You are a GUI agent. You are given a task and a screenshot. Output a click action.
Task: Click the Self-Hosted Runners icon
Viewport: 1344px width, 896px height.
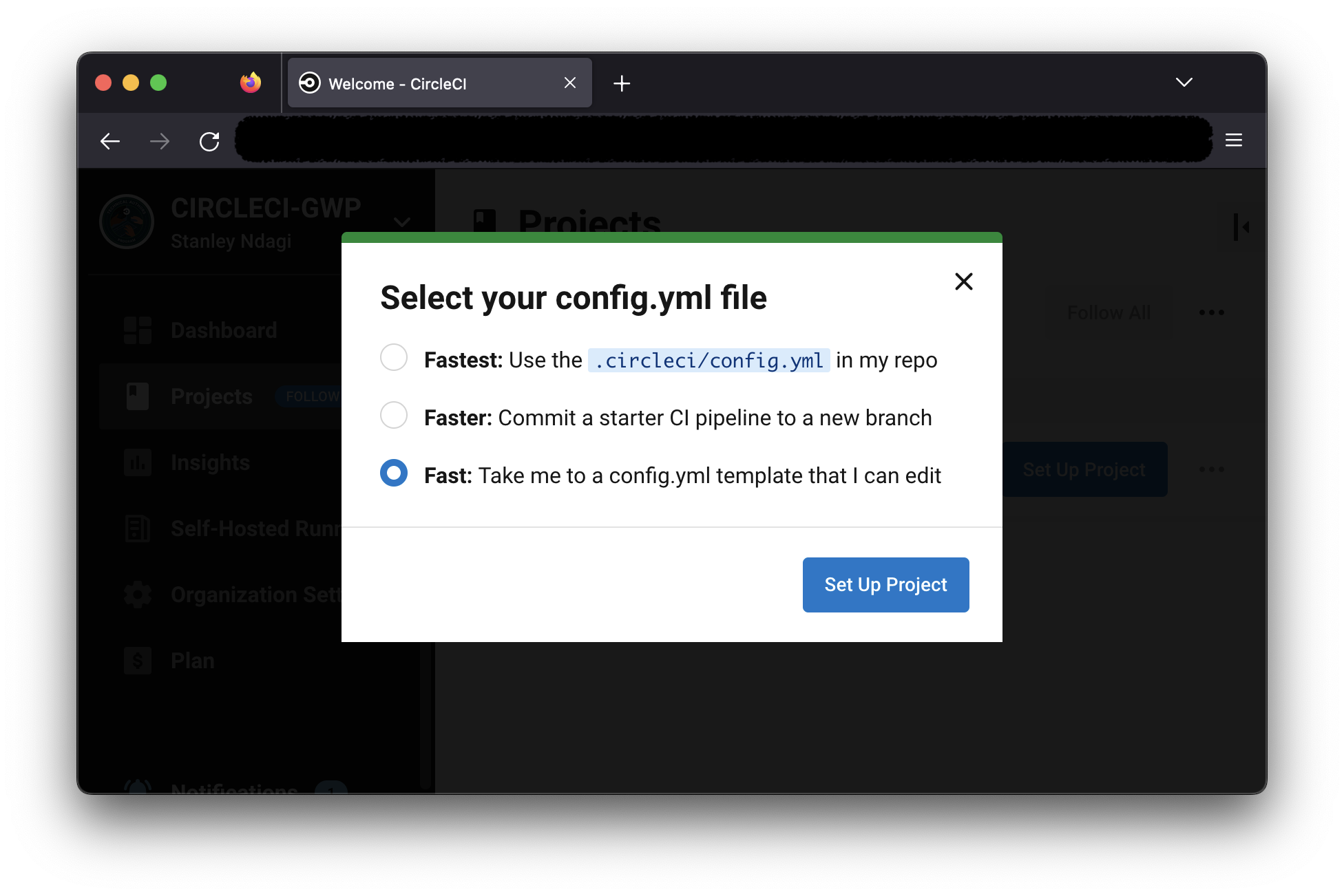(x=138, y=529)
